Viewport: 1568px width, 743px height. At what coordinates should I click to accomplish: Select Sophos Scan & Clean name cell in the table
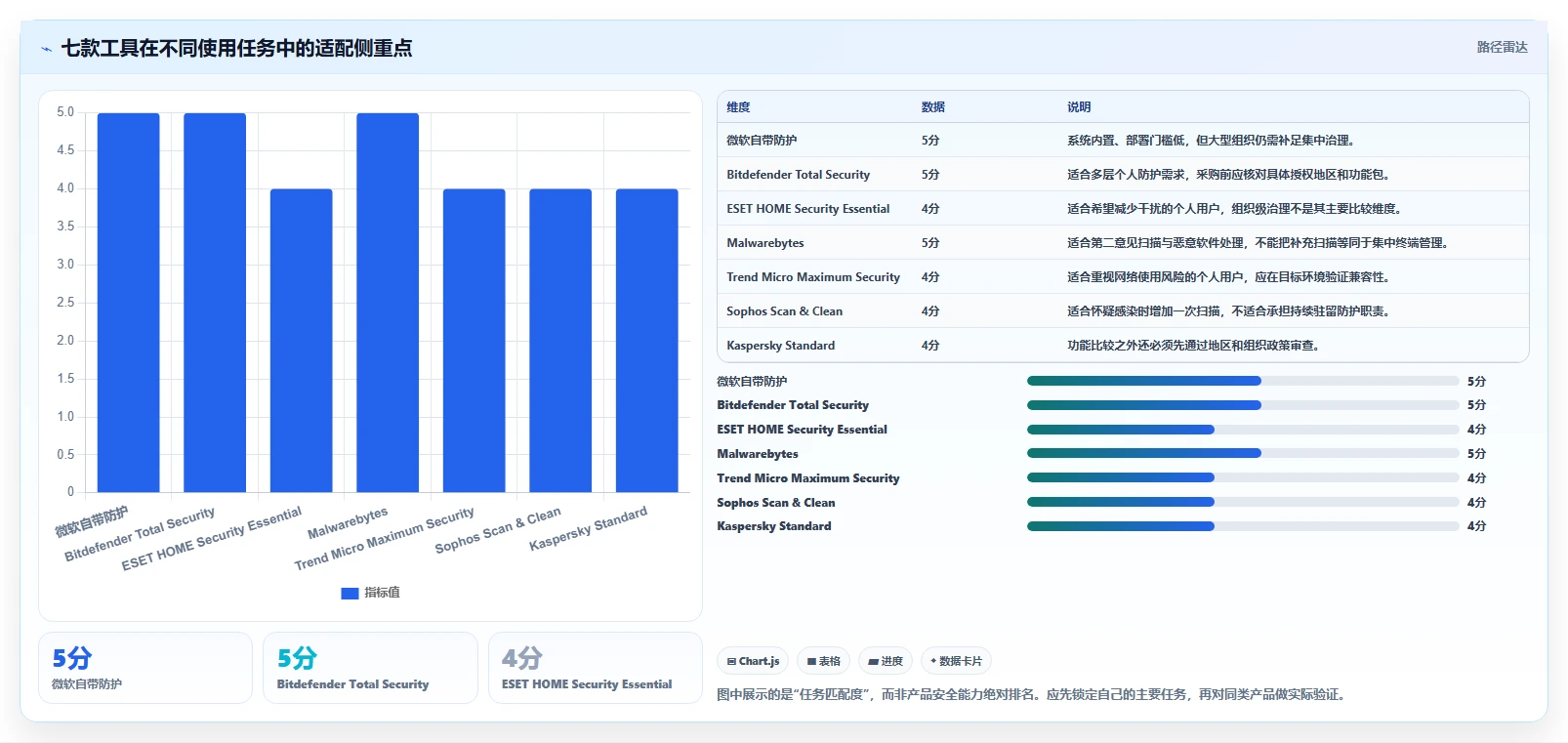tap(784, 311)
